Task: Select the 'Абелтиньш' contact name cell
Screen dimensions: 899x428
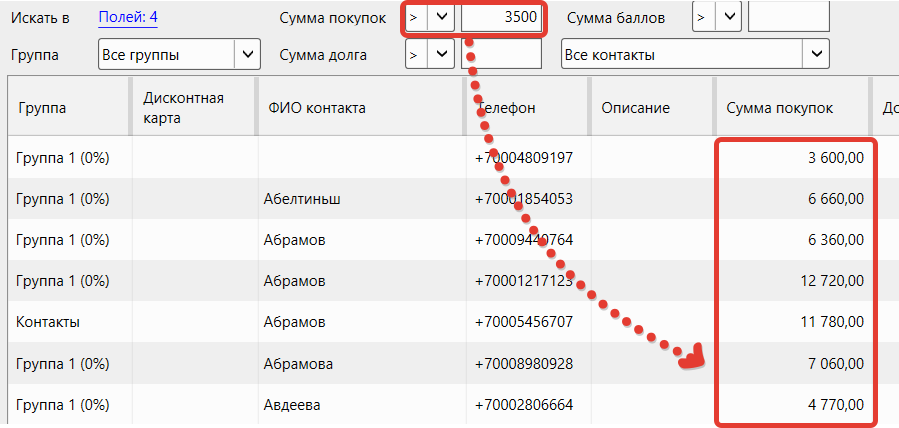Action: 302,199
